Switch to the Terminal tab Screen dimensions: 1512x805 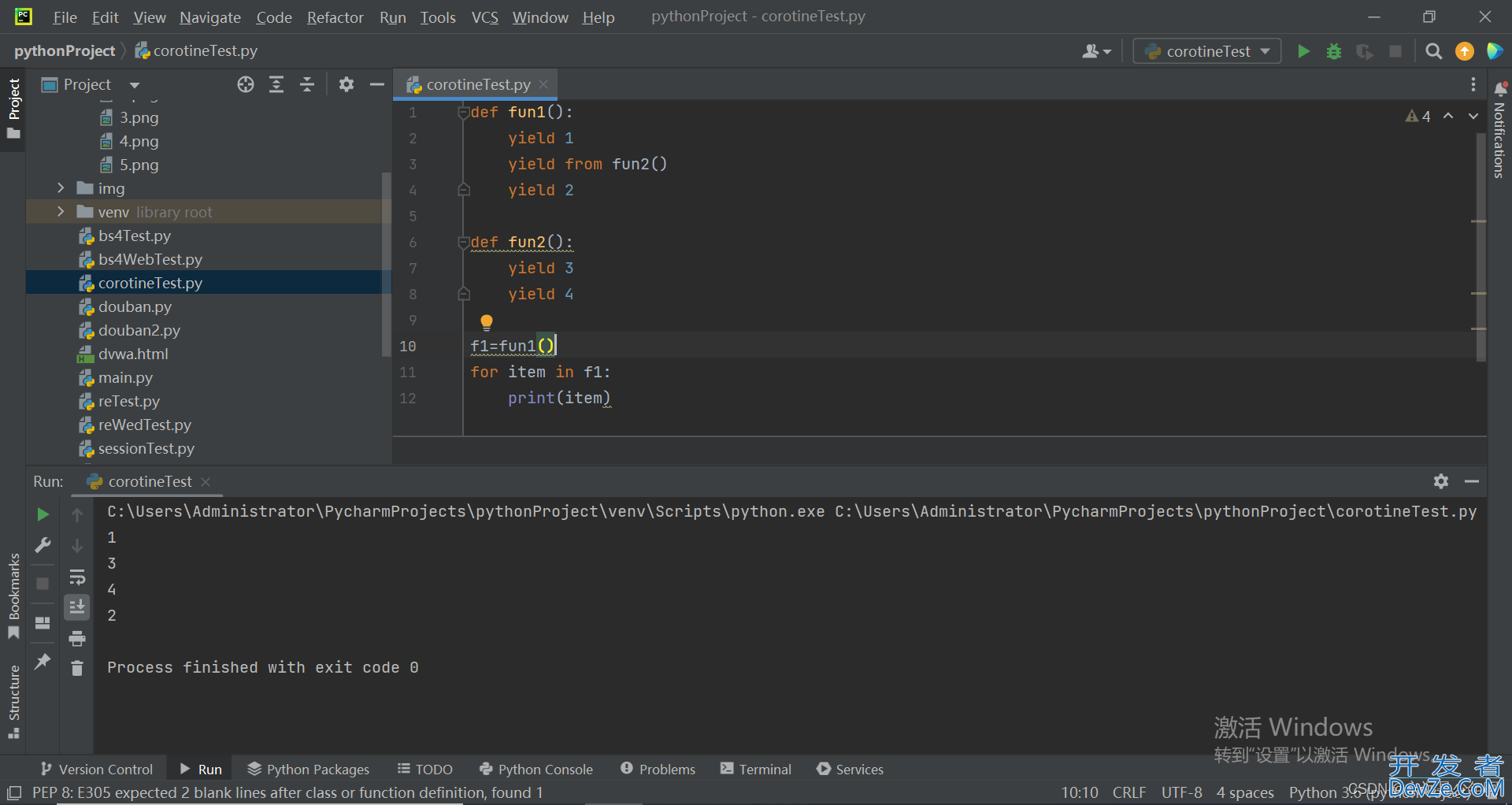pos(756,769)
